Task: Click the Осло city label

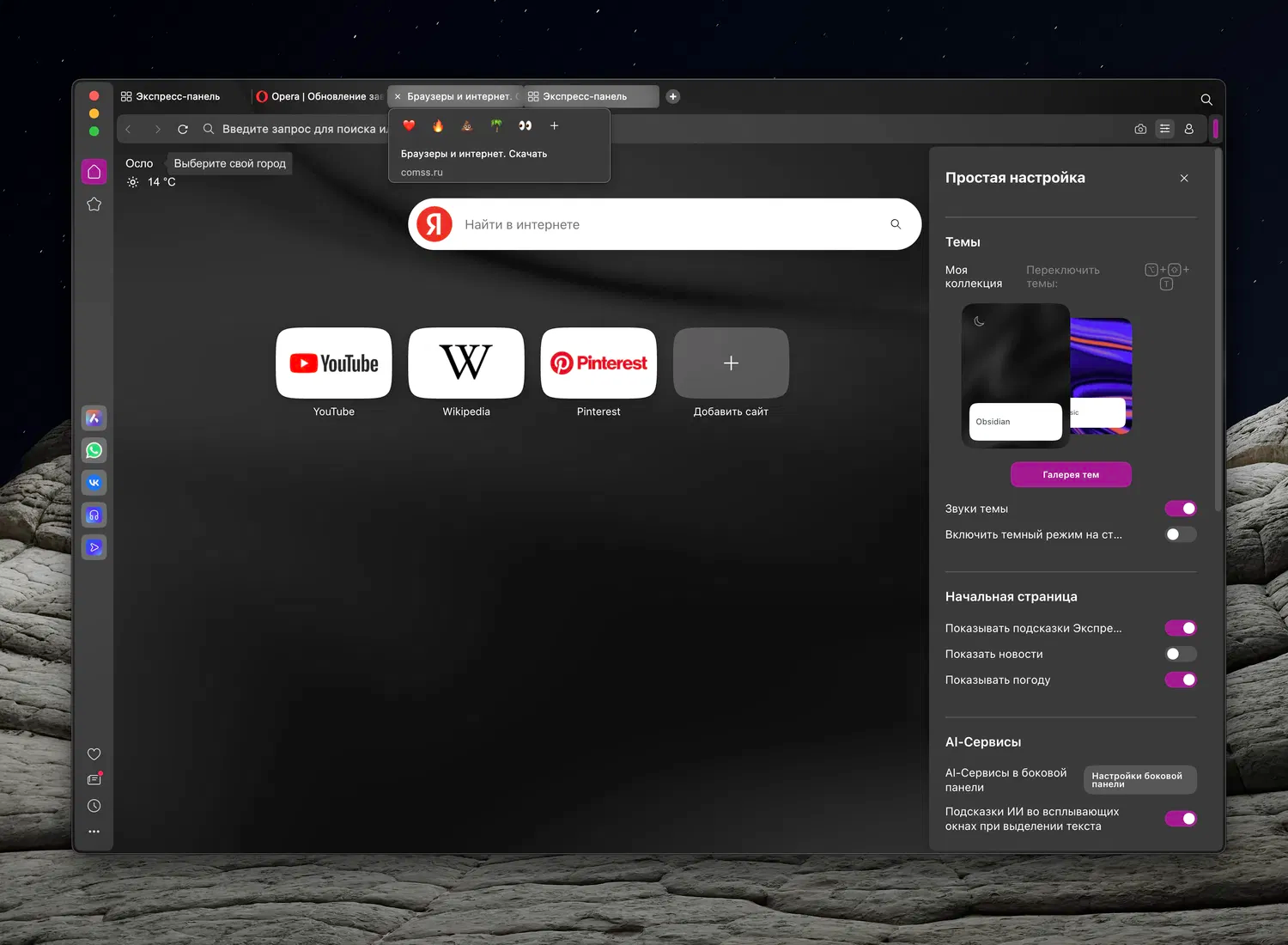Action: click(139, 163)
